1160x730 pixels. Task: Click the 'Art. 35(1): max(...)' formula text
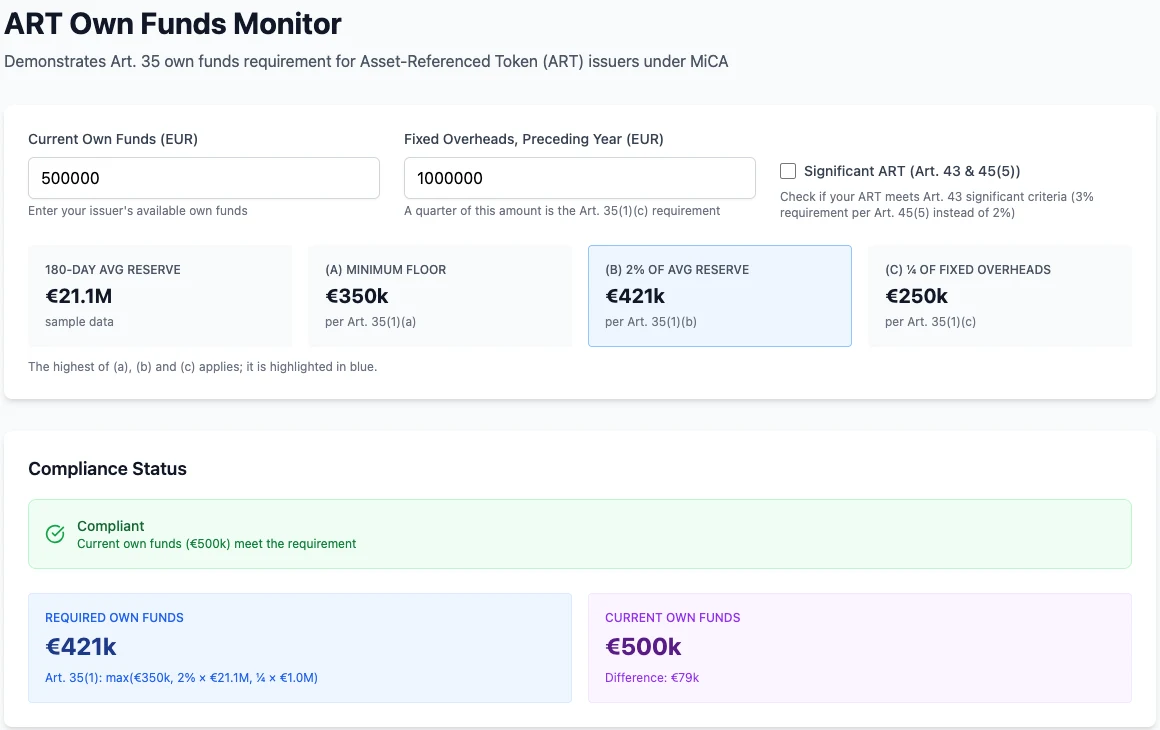pyautogui.click(x=181, y=677)
